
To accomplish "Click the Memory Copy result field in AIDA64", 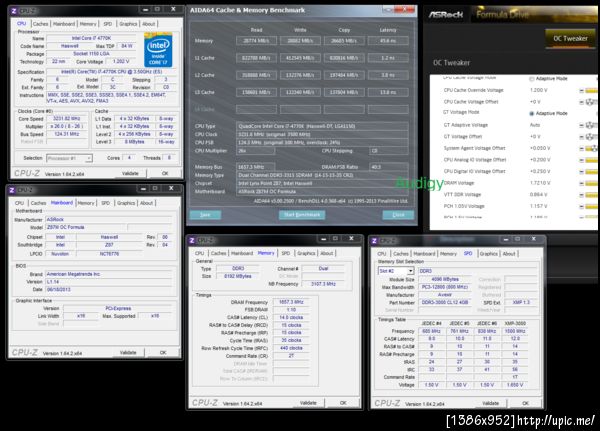I will [x=344, y=41].
